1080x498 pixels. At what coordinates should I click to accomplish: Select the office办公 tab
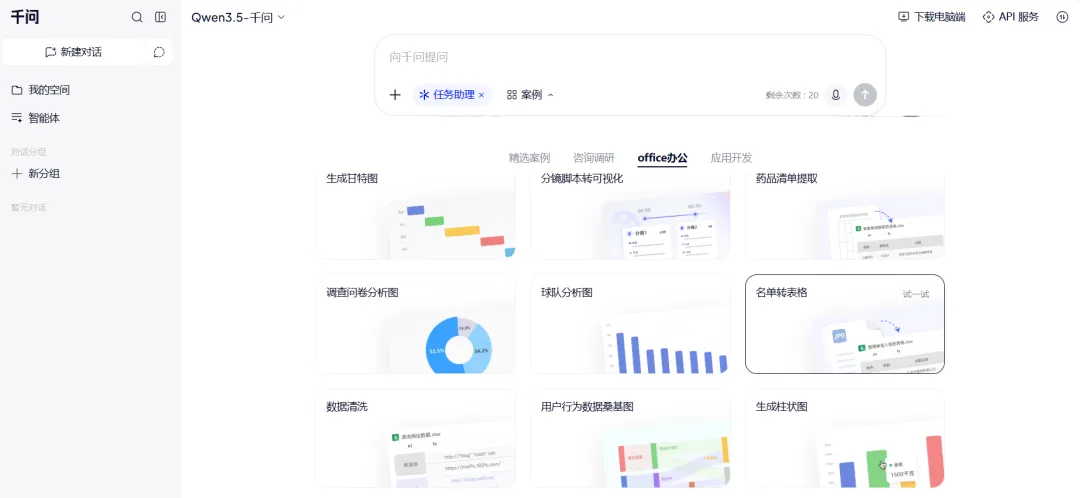(663, 158)
